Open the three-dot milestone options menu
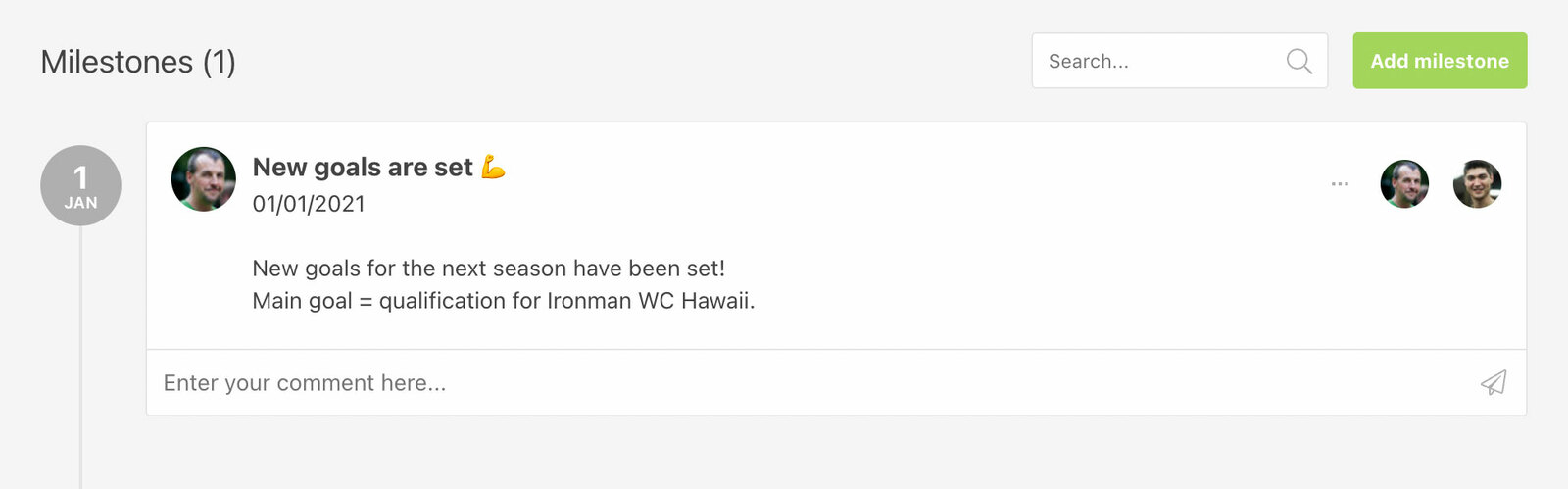1568x489 pixels. 1340,184
